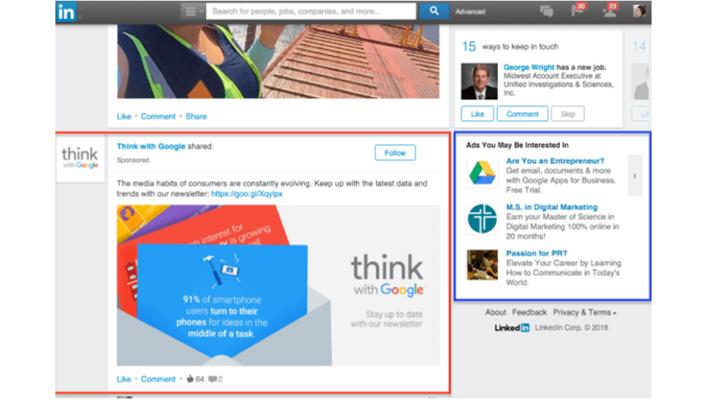
Task: Skip George Wright's update card
Action: [568, 114]
